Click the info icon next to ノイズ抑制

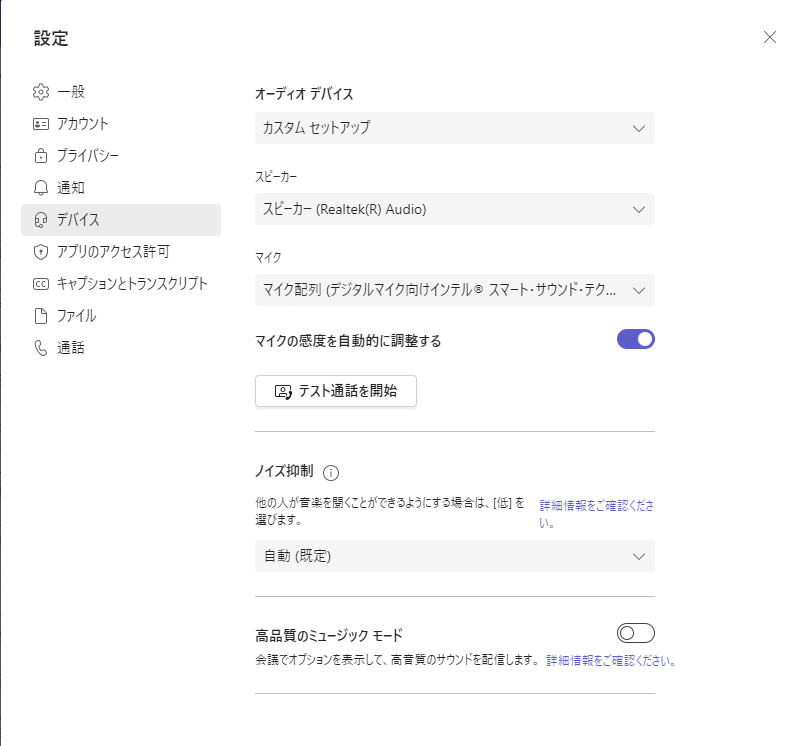(x=331, y=473)
